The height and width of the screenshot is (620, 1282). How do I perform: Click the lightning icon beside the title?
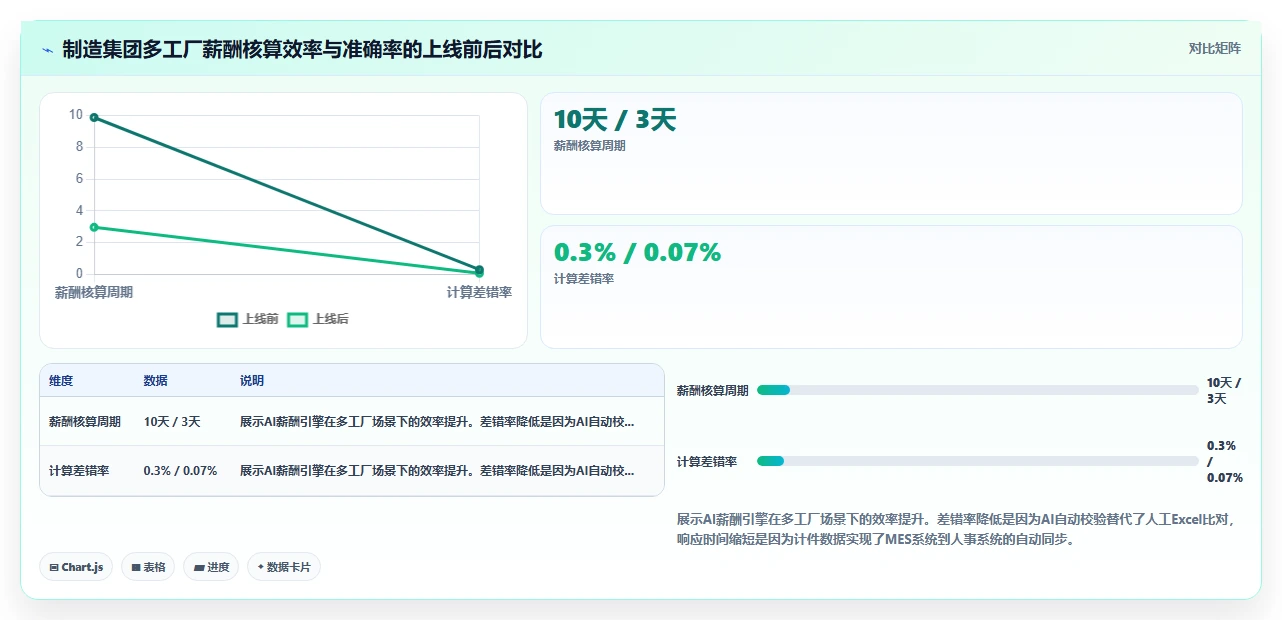(48, 50)
